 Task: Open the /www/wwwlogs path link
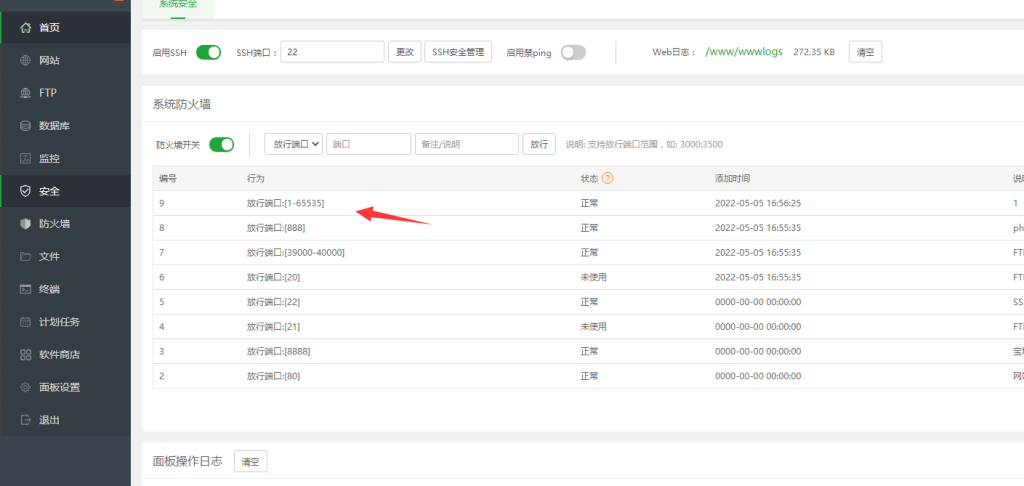(x=744, y=52)
